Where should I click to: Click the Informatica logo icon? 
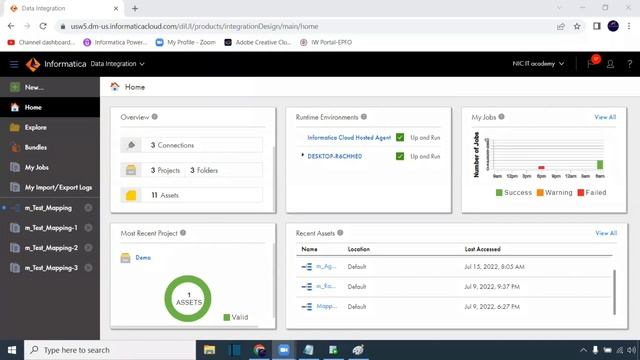[x=33, y=64]
